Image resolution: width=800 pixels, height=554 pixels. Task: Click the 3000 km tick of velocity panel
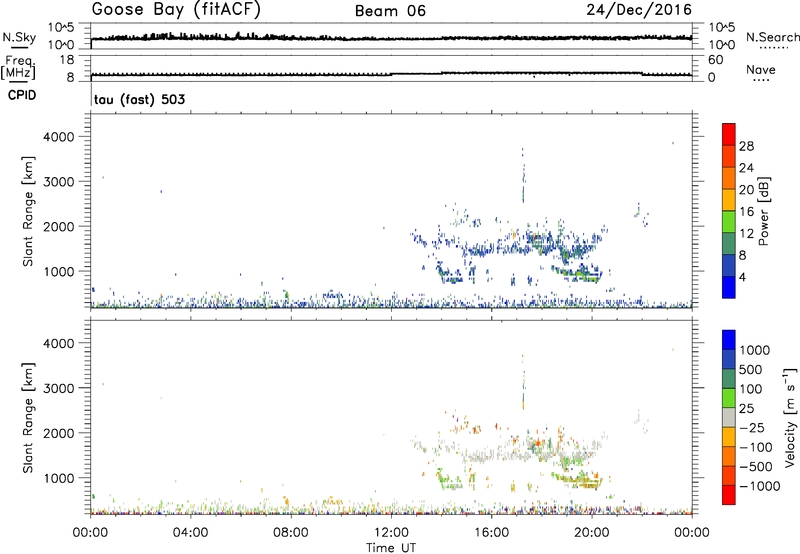(59, 388)
